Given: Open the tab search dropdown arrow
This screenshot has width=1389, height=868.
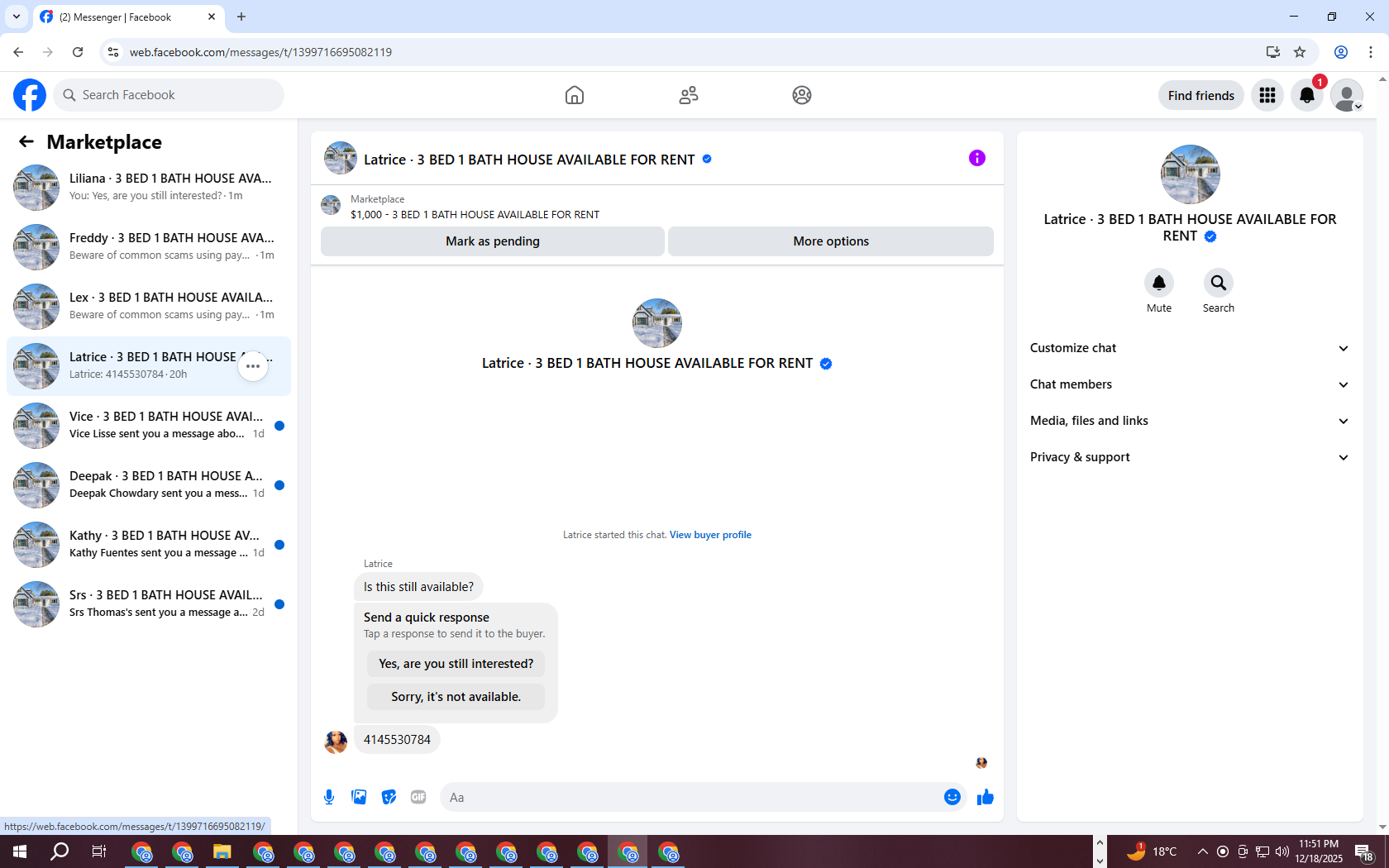Looking at the screenshot, I should pos(17,17).
